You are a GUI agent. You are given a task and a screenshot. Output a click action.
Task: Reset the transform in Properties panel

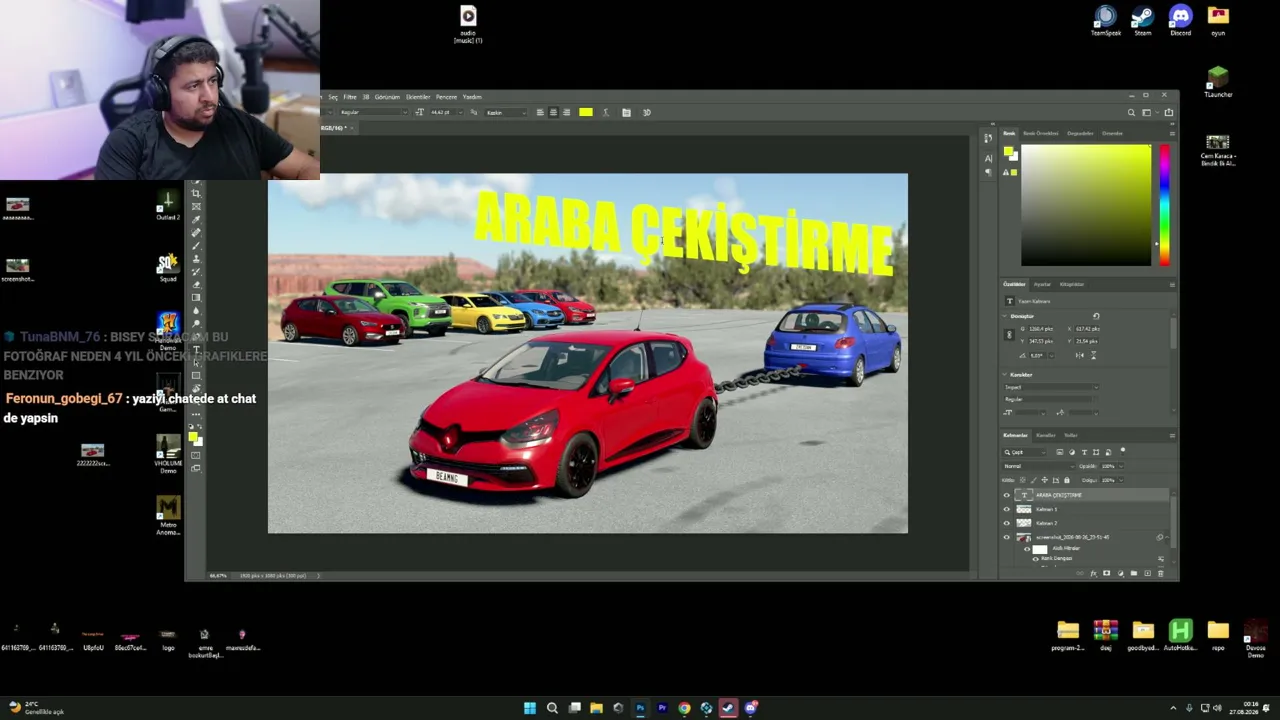click(1096, 316)
